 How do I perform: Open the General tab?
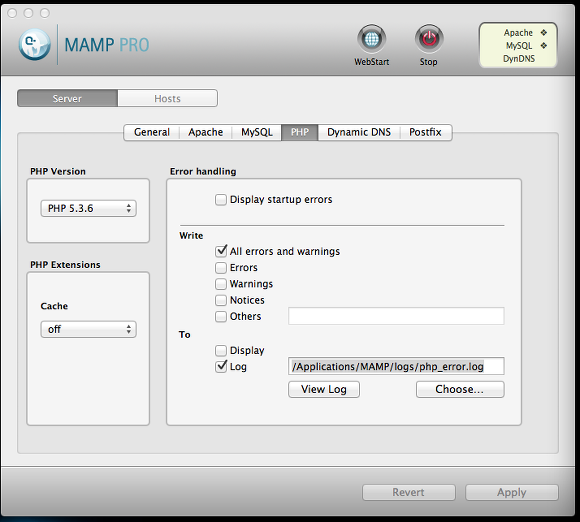coord(152,132)
